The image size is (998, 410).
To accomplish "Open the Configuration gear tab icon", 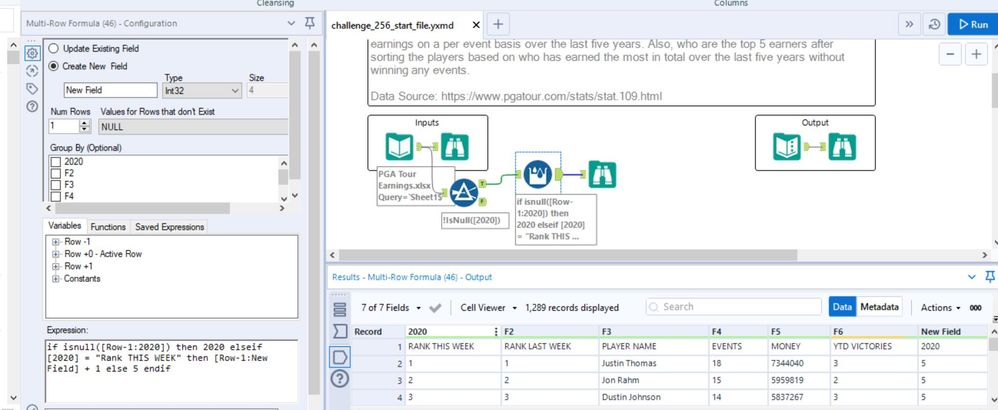I will (32, 53).
